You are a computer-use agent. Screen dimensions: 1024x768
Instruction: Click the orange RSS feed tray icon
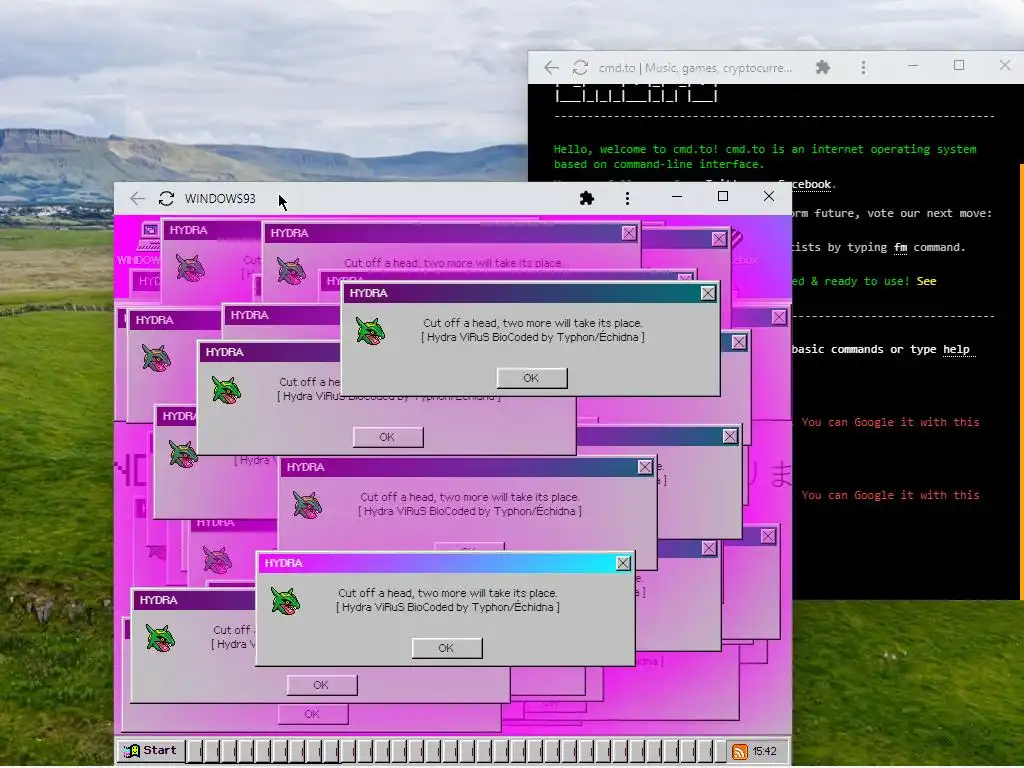pos(739,752)
